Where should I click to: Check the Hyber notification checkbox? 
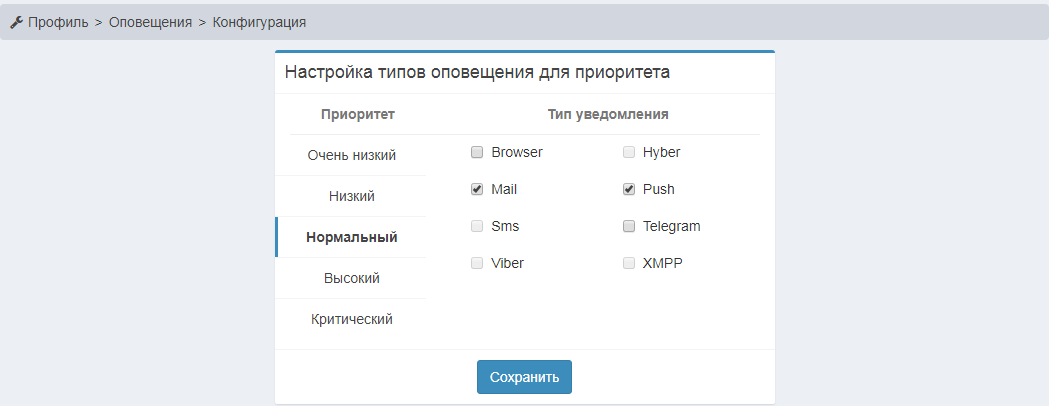point(629,152)
